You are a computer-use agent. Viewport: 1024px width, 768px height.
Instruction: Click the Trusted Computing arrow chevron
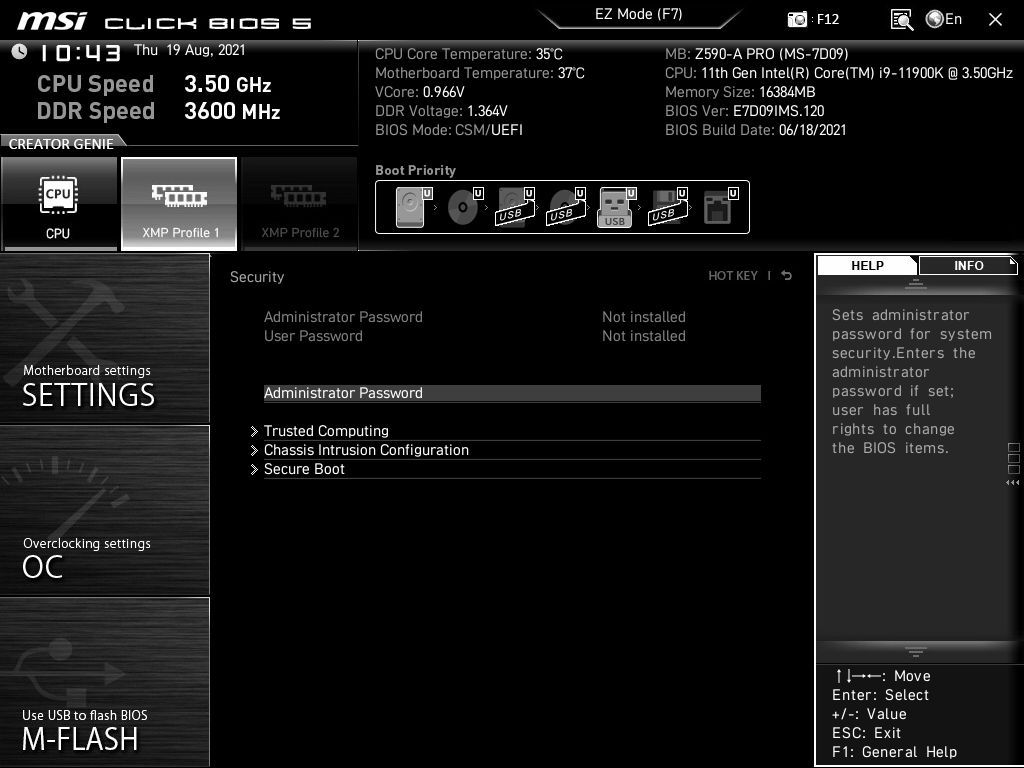click(x=254, y=432)
